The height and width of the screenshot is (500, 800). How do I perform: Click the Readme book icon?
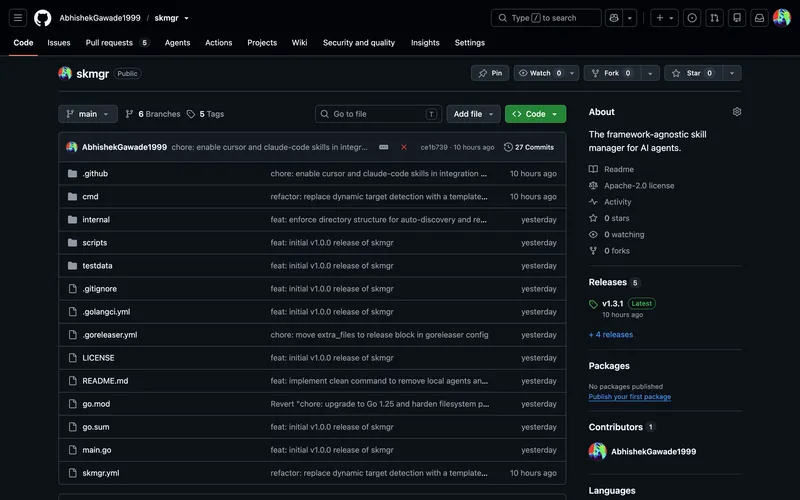[x=593, y=169]
